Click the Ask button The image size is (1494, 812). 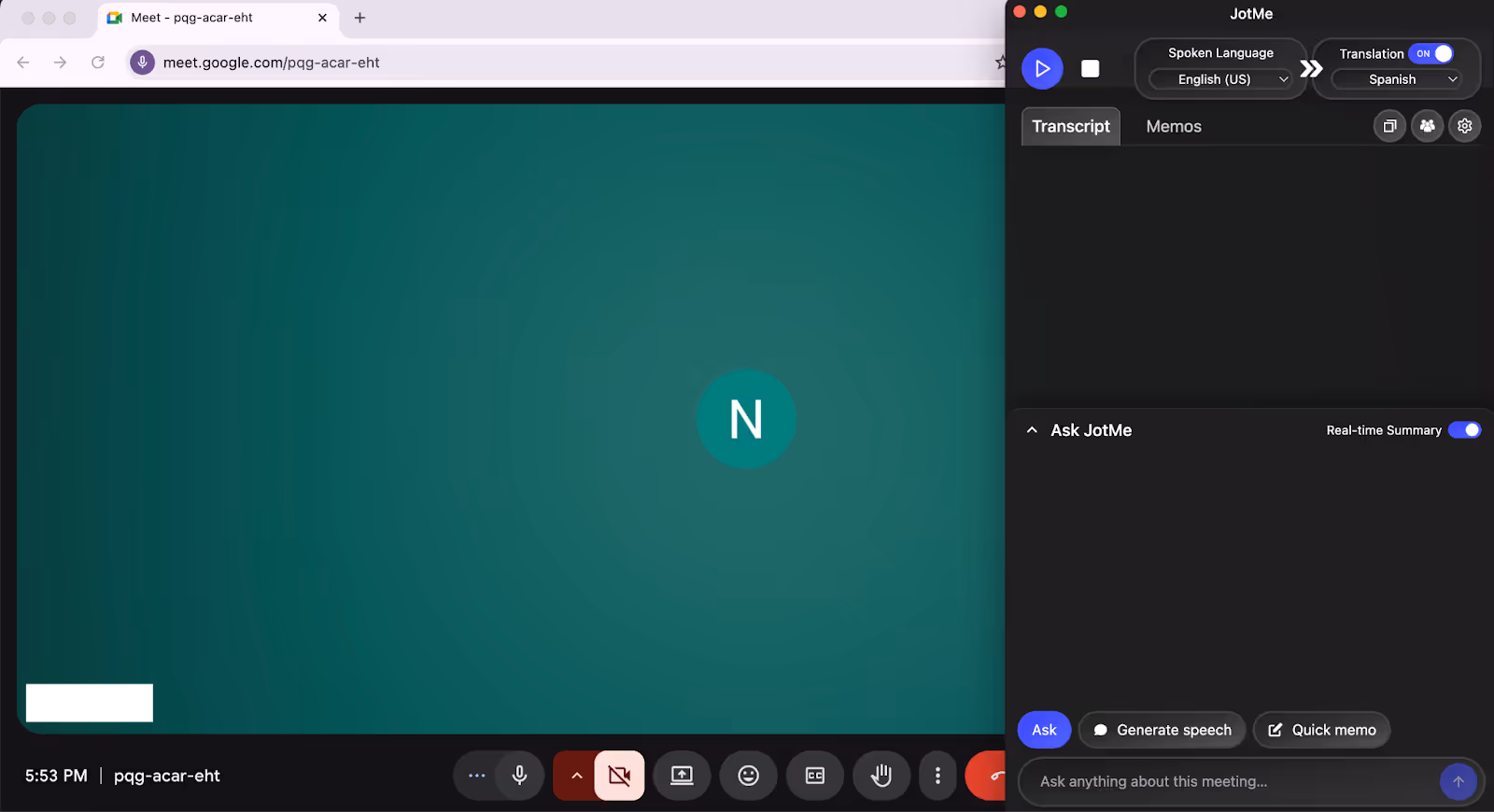click(x=1044, y=730)
